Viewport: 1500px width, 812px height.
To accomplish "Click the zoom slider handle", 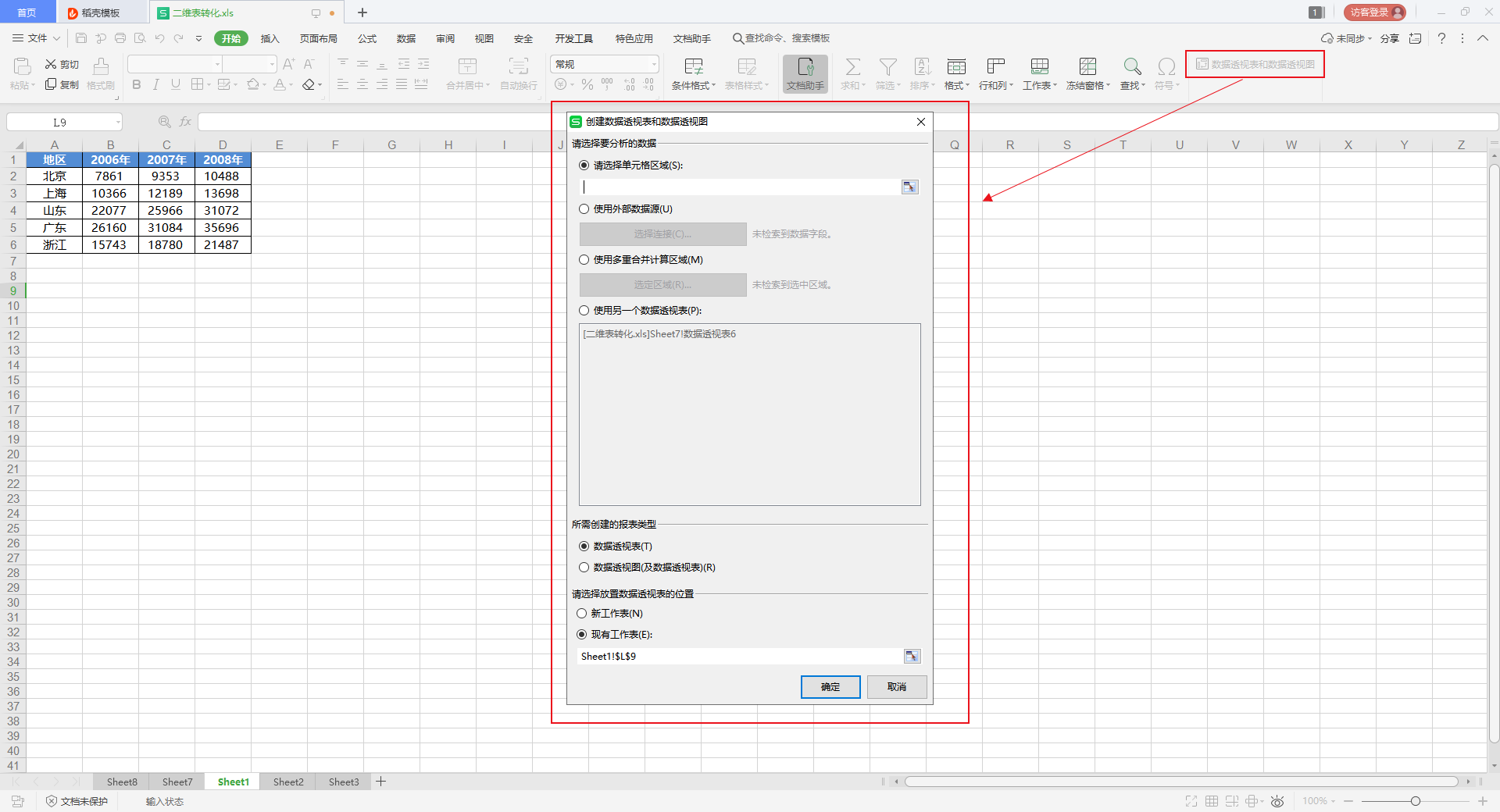I will (x=1415, y=801).
